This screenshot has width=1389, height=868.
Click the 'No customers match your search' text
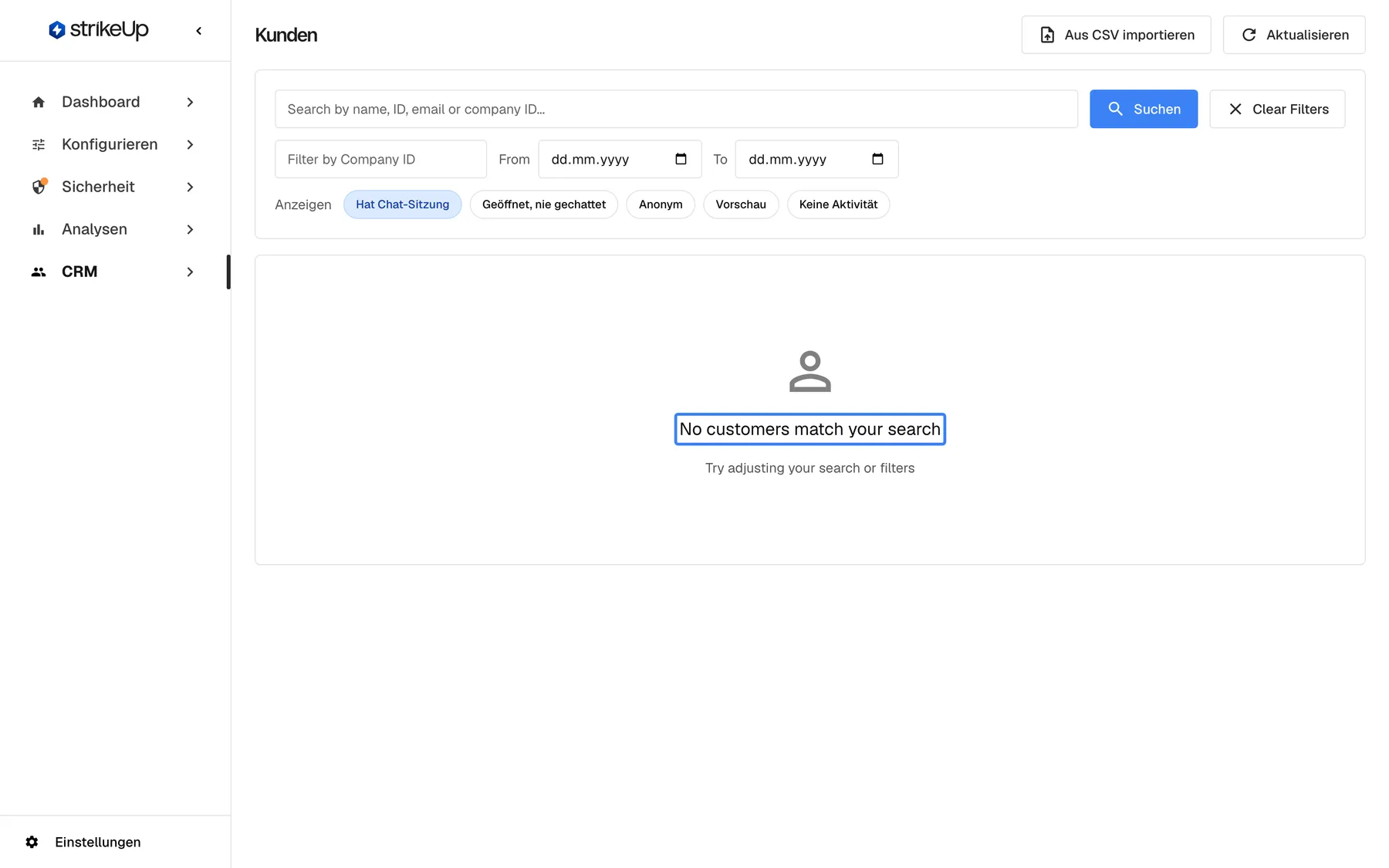[x=810, y=429]
